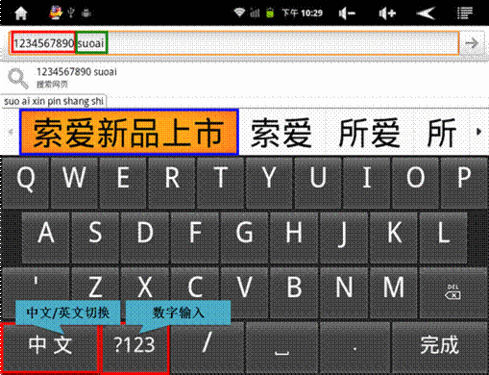Tap the K key
Screen dimensions: 489x375
393,238
